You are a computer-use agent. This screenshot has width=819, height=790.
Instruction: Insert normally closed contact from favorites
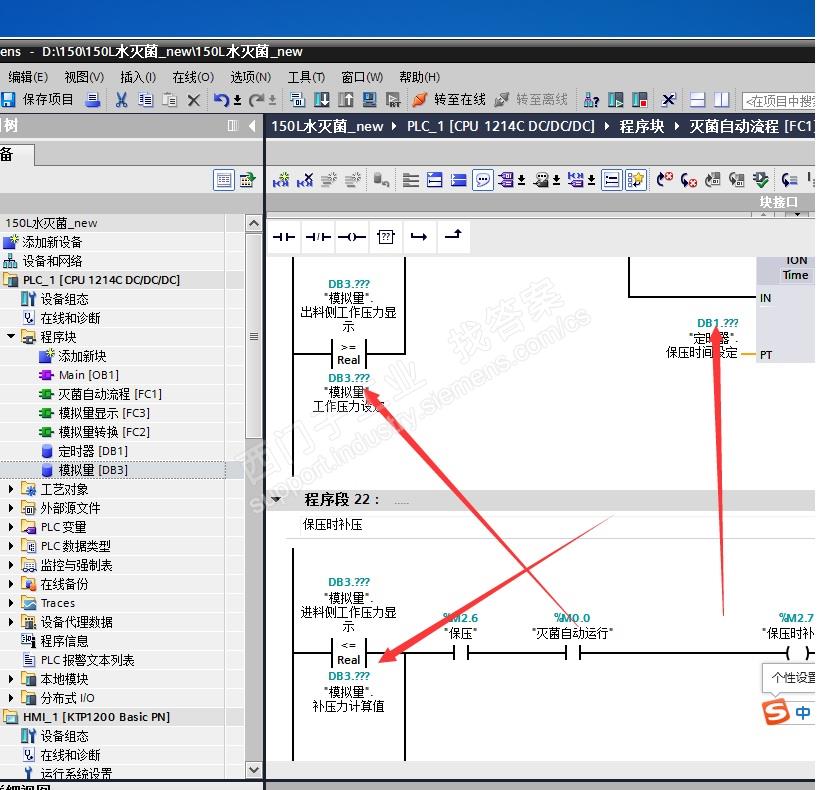pos(318,237)
